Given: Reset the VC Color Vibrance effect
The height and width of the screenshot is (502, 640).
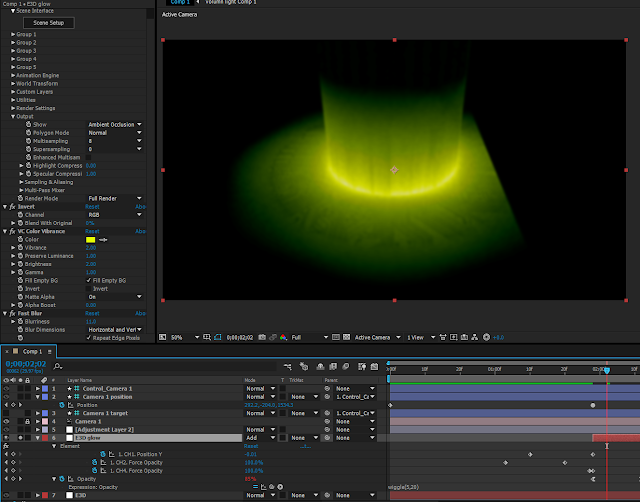Looking at the screenshot, I should 92,231.
